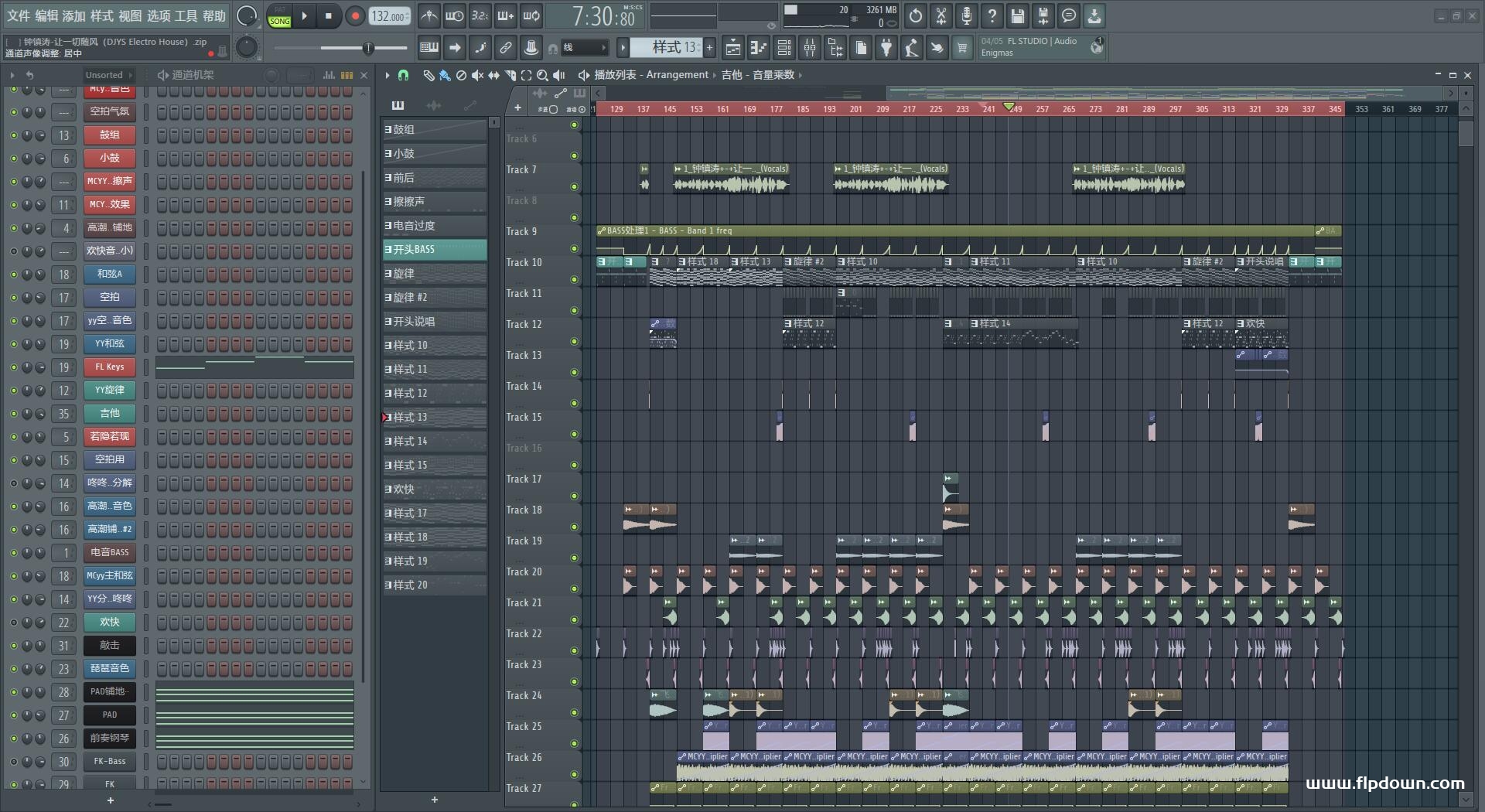Open the mixer view icon
Viewport: 1485px width, 812px height.
click(810, 48)
